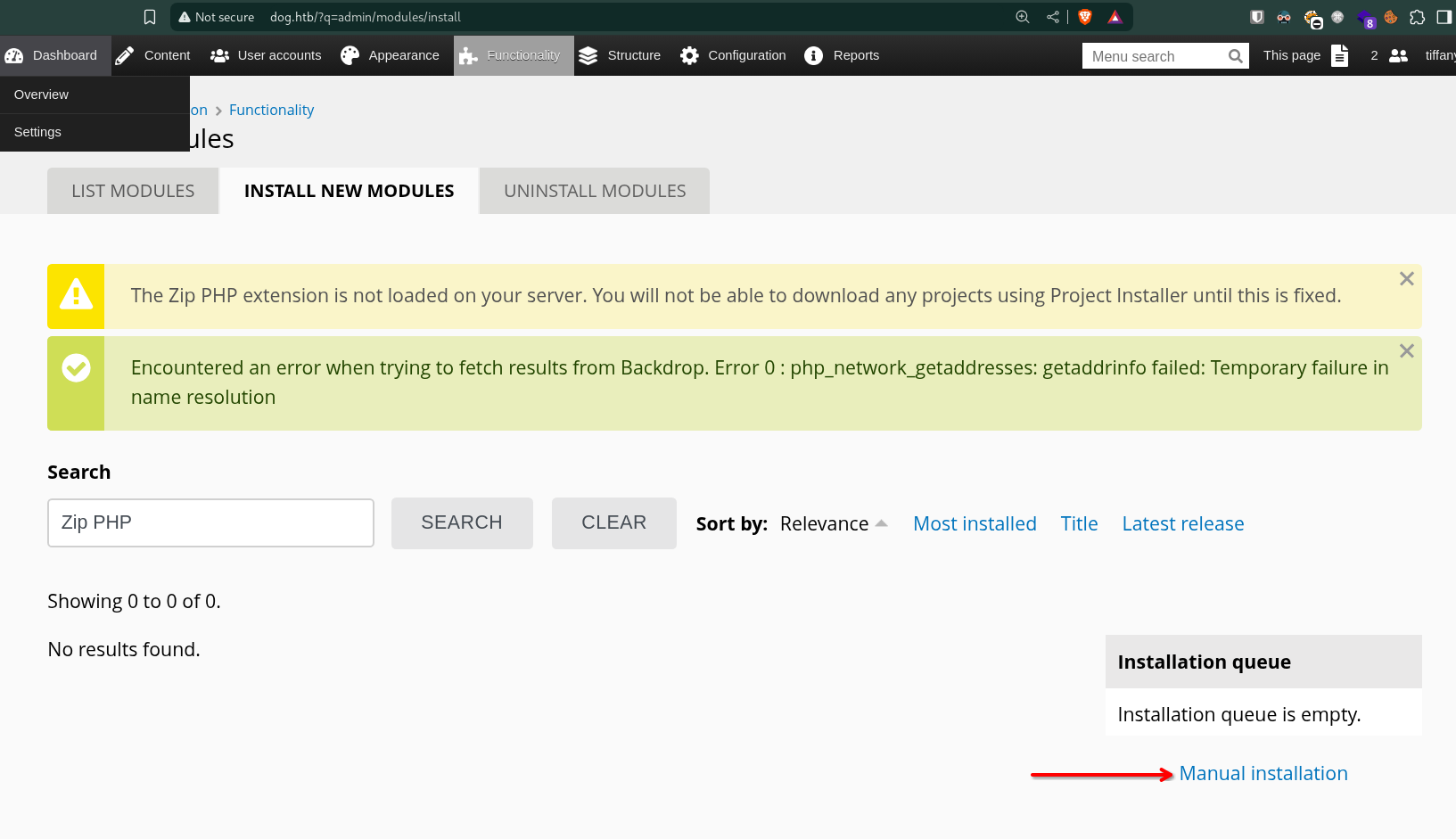The height and width of the screenshot is (839, 1456).
Task: Click the Structure layers icon
Action: coord(588,55)
